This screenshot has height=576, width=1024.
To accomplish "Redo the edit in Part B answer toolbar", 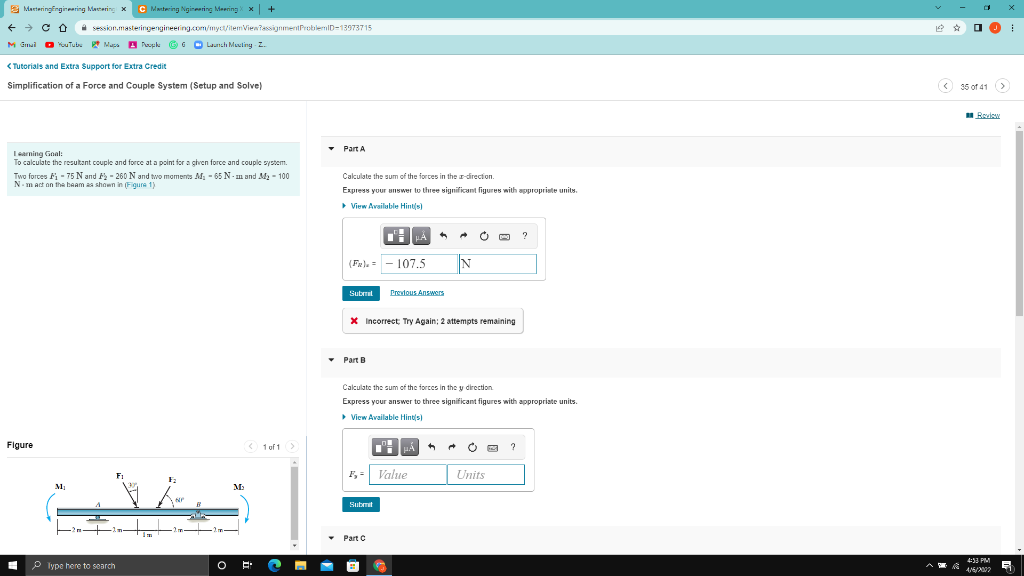I will (451, 447).
